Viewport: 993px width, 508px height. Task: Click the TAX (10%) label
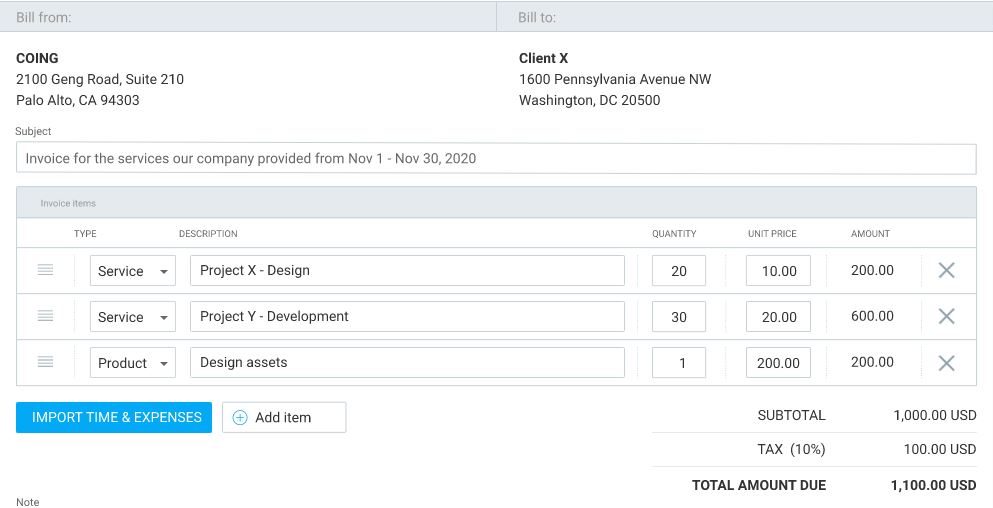pyautogui.click(x=792, y=450)
